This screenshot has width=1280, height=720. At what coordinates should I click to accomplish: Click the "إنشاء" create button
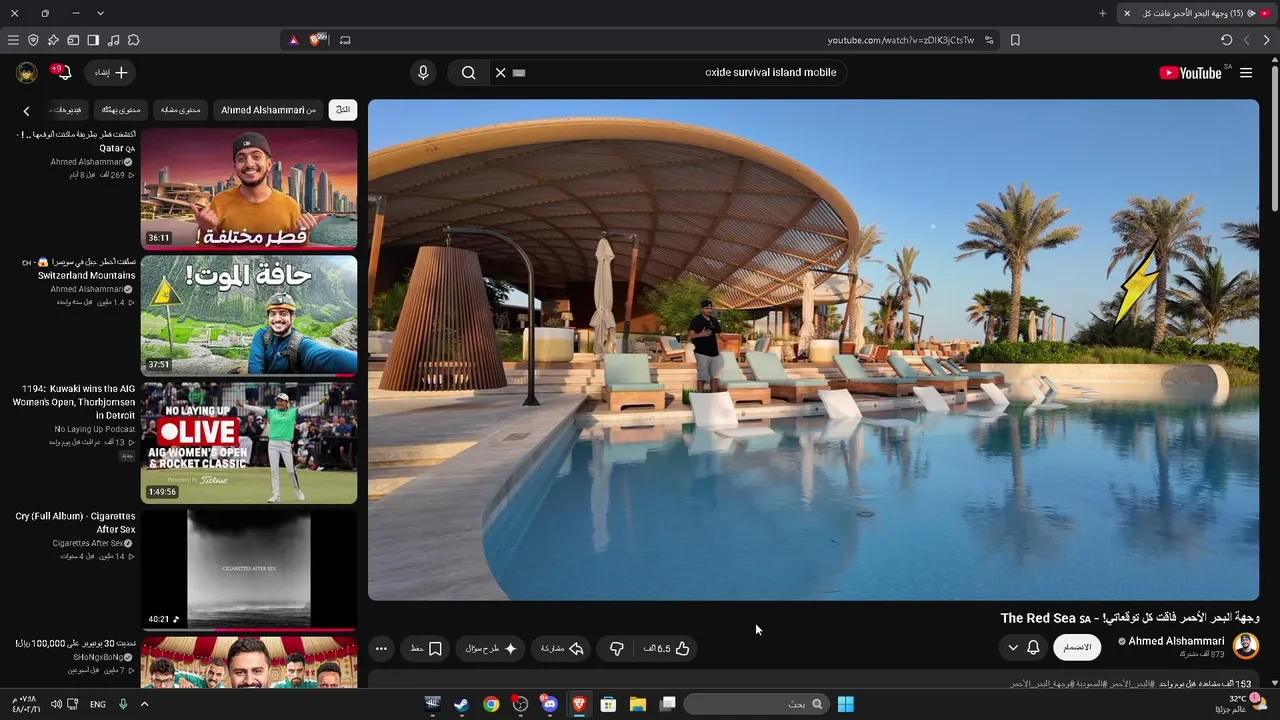click(x=110, y=73)
